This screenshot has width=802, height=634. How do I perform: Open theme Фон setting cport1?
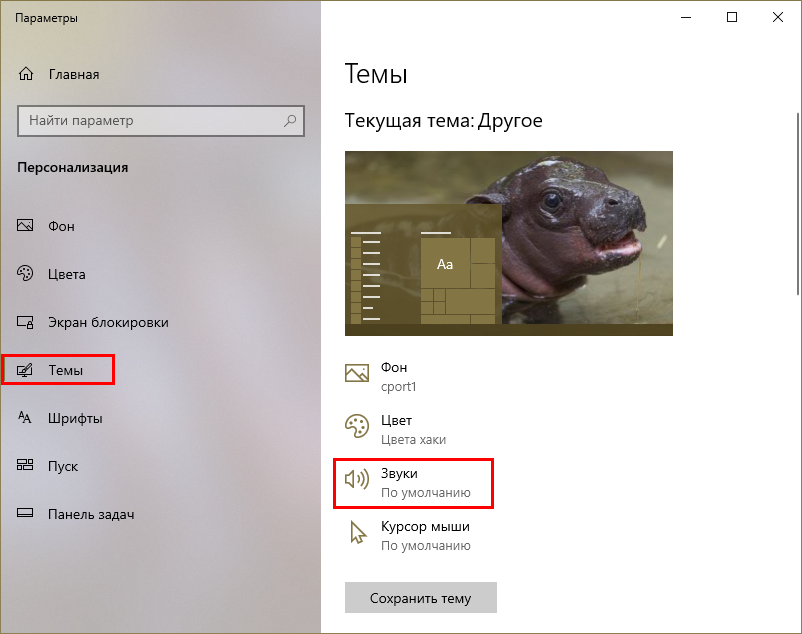(398, 376)
